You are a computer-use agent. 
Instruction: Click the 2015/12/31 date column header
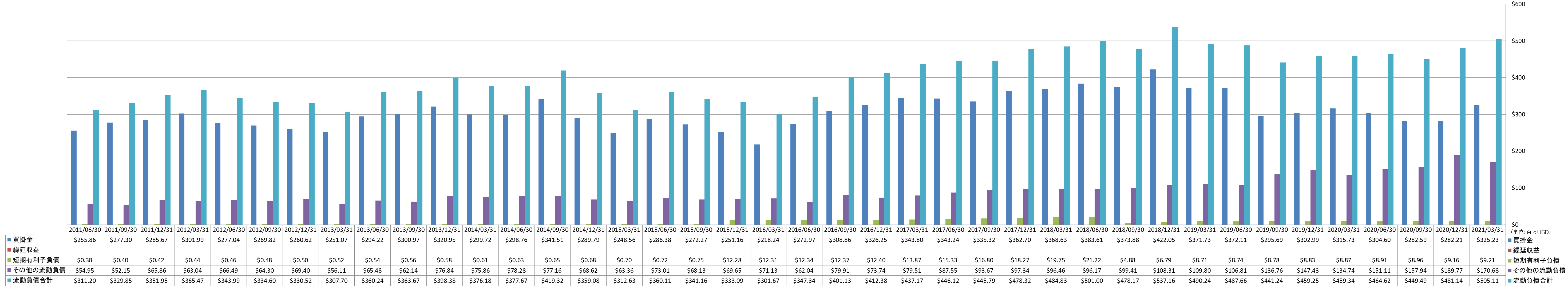732,230
